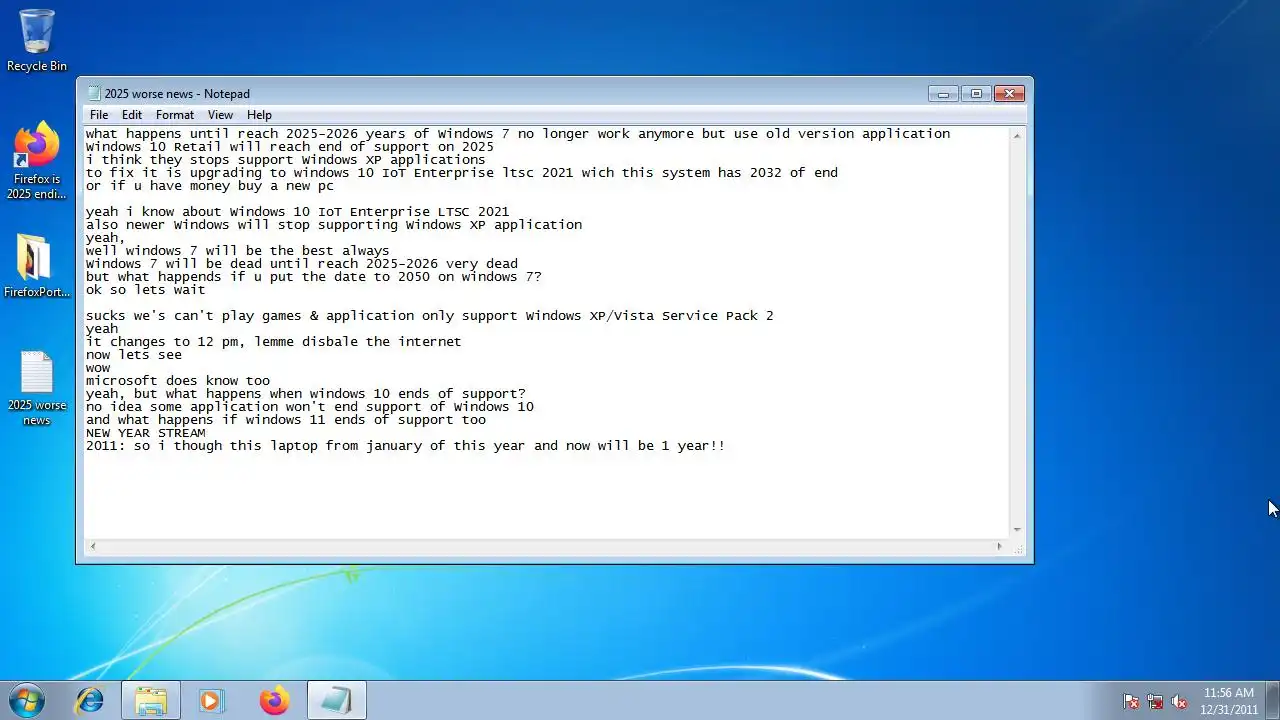Image resolution: width=1280 pixels, height=720 pixels.
Task: Click the line 'Windows 10 Retail will reach end of support on 2025'
Action: tap(290, 147)
